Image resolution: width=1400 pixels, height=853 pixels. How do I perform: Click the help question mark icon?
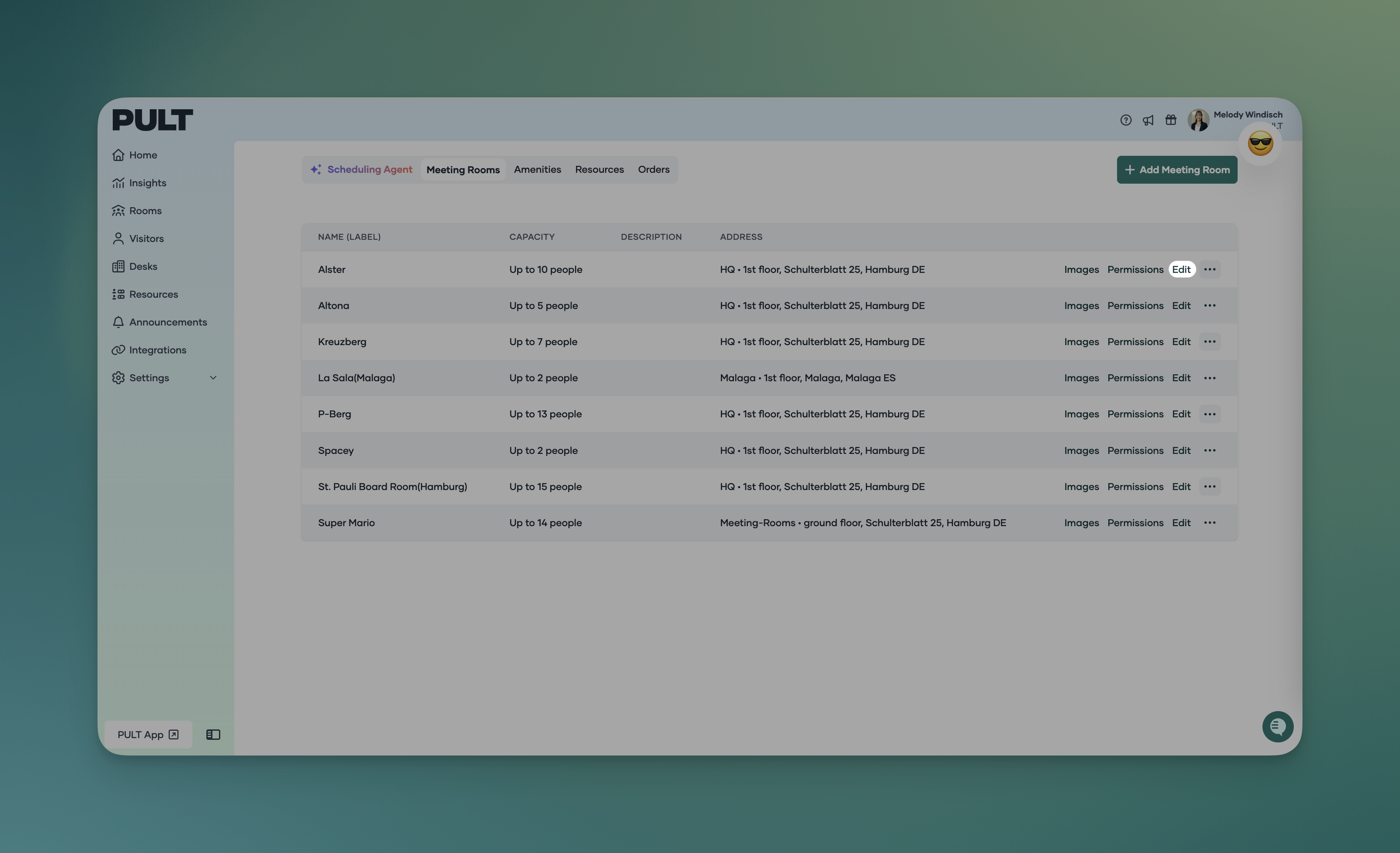(x=1126, y=121)
